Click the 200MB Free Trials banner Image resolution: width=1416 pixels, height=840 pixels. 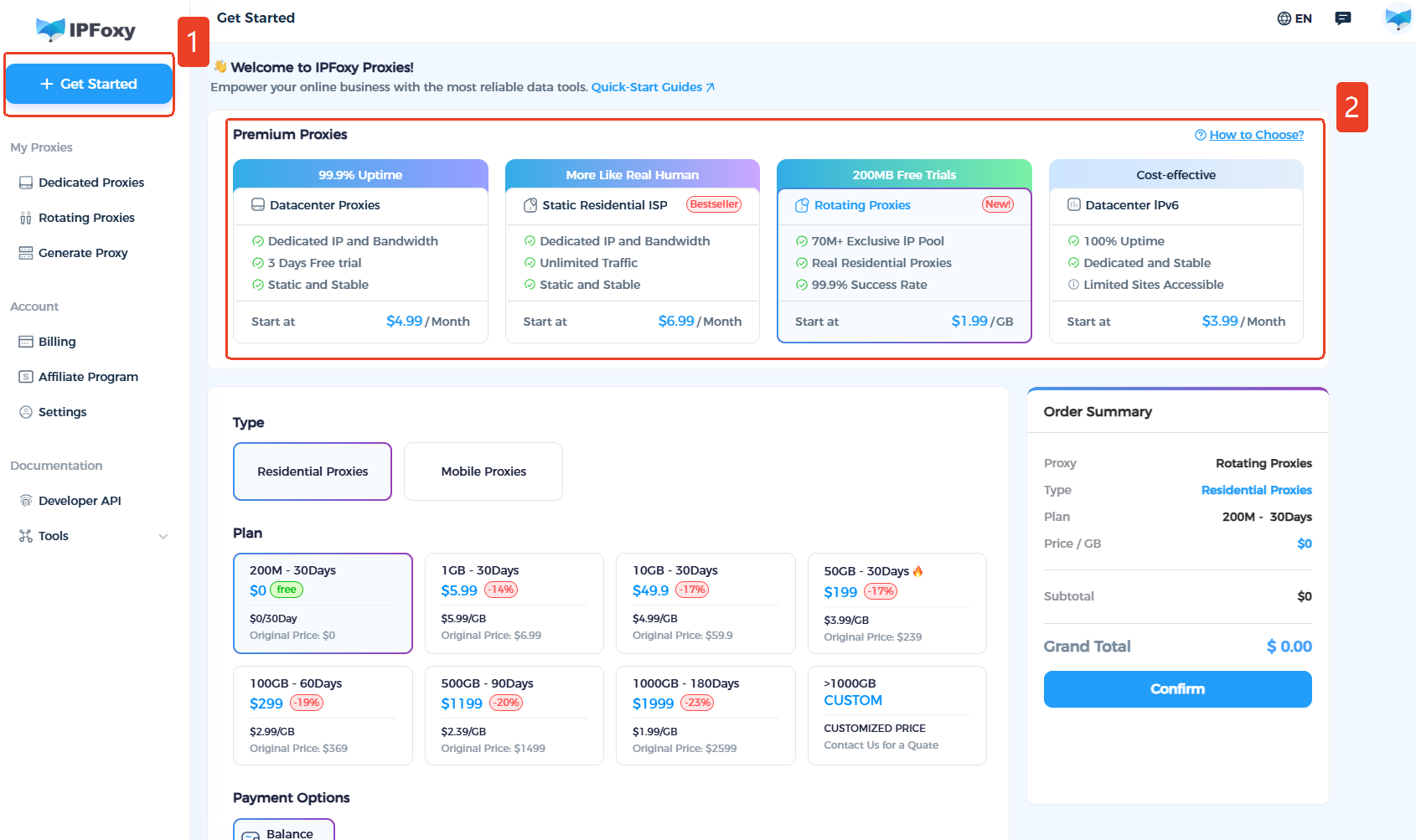pyautogui.click(x=904, y=174)
